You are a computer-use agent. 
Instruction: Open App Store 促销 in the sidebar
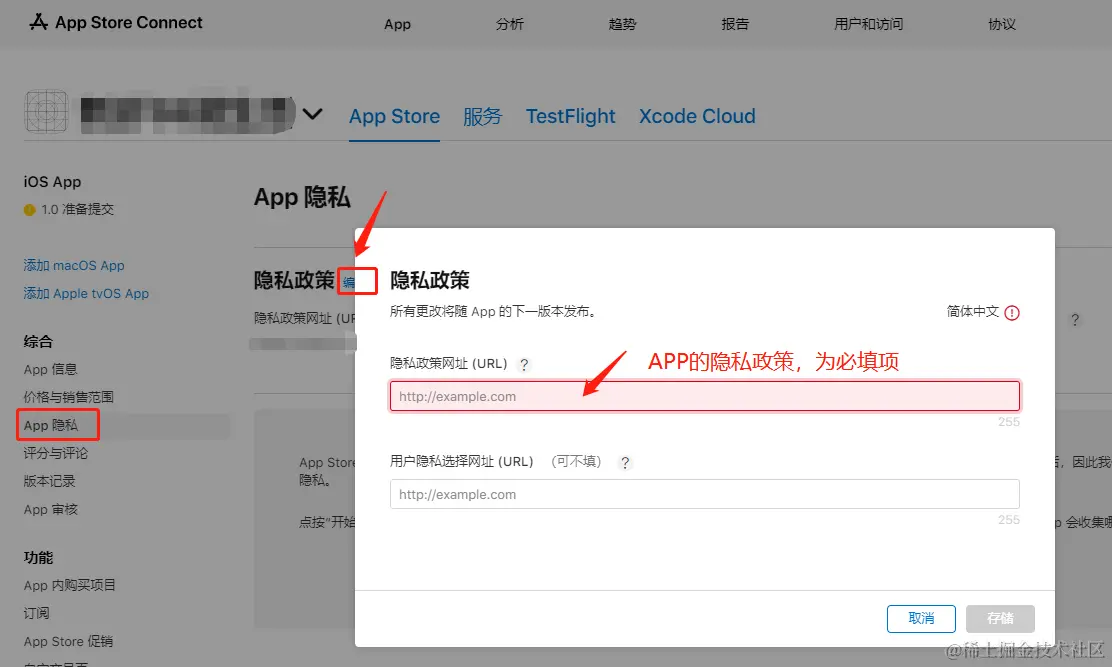(68, 641)
